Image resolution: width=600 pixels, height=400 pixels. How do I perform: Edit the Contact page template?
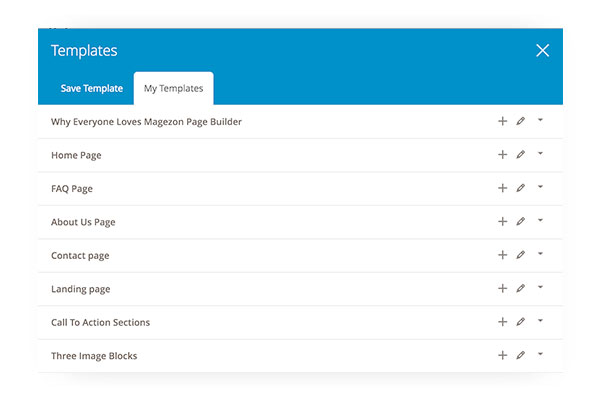click(520, 255)
